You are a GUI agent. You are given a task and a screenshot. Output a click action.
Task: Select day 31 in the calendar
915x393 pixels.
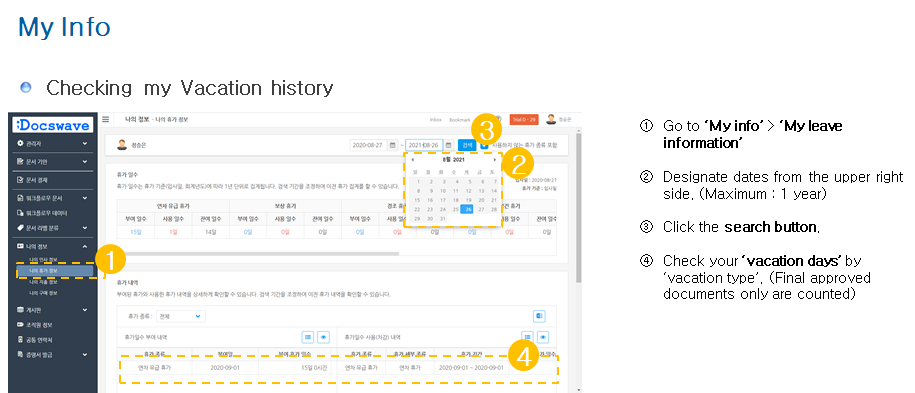442,218
